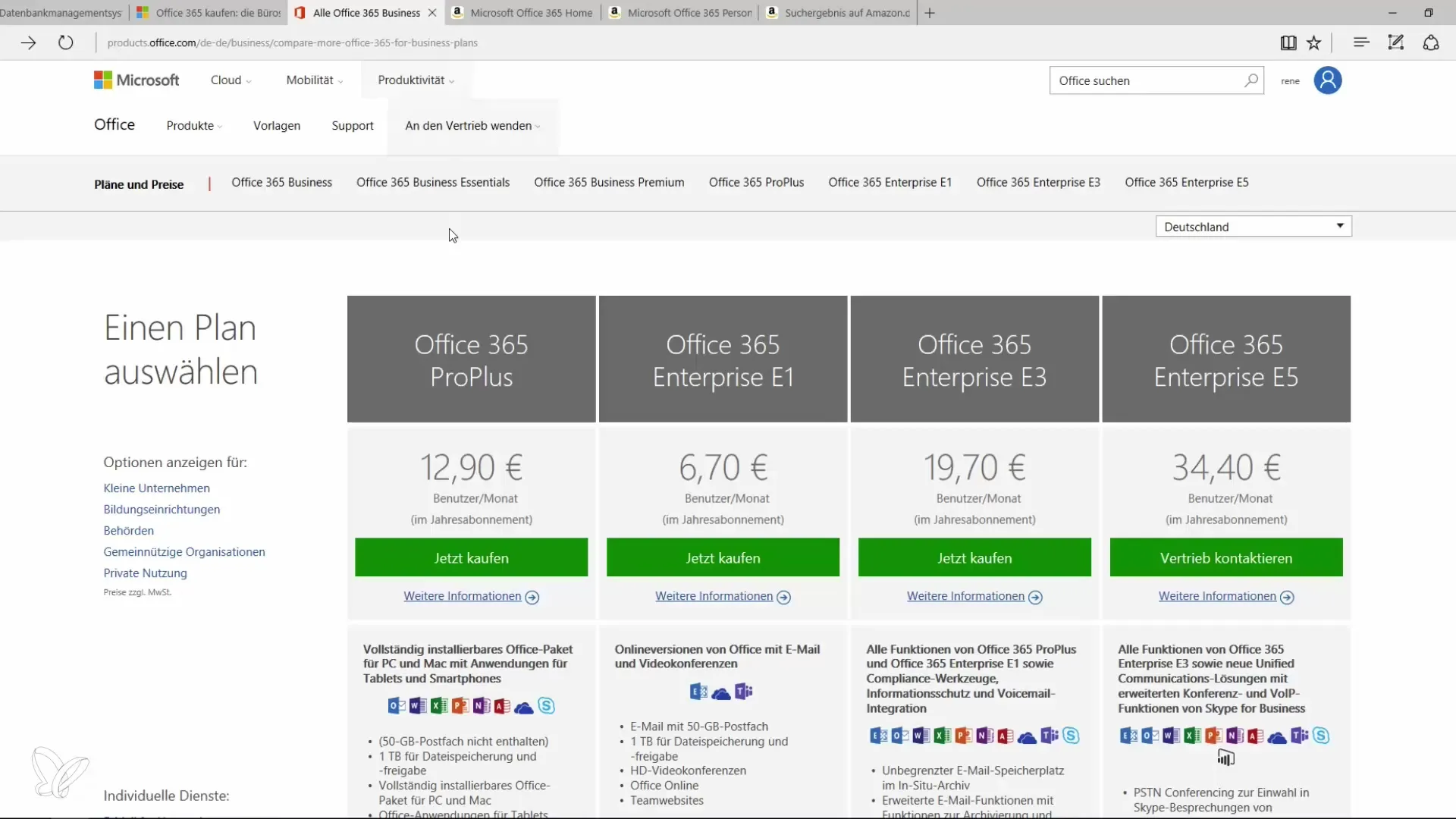Open the Vorlagen menu item
This screenshot has width=1456, height=819.
click(x=277, y=125)
